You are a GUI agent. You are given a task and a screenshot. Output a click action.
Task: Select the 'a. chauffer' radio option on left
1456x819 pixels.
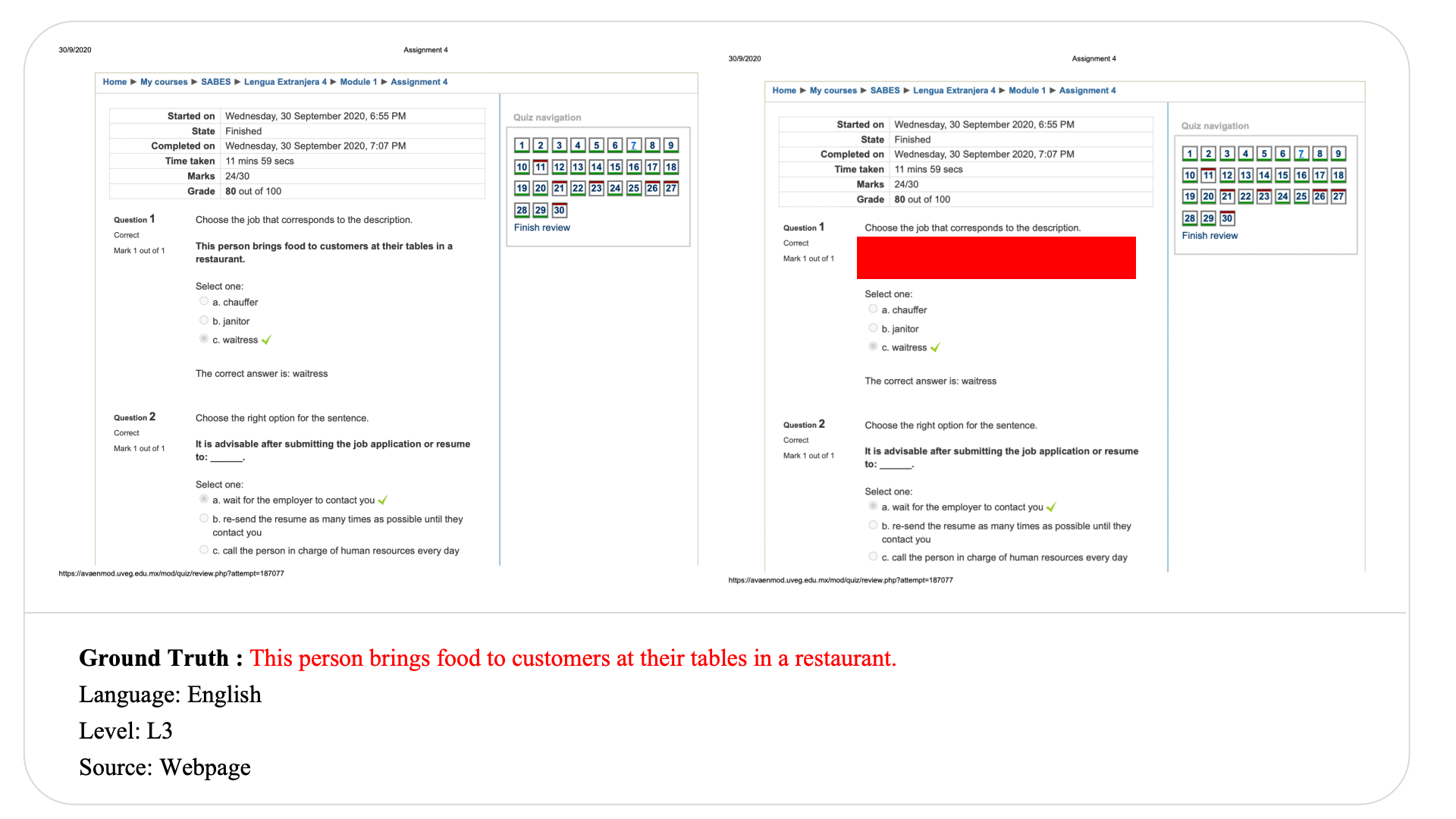pos(204,301)
